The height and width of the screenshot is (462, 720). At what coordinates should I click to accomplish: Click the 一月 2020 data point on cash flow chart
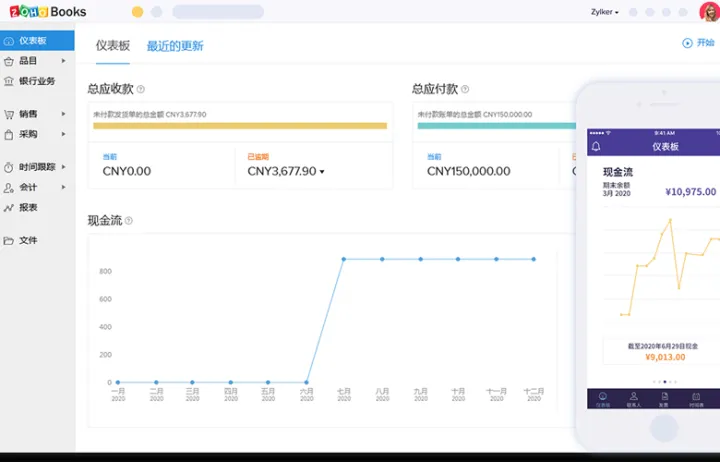click(118, 382)
